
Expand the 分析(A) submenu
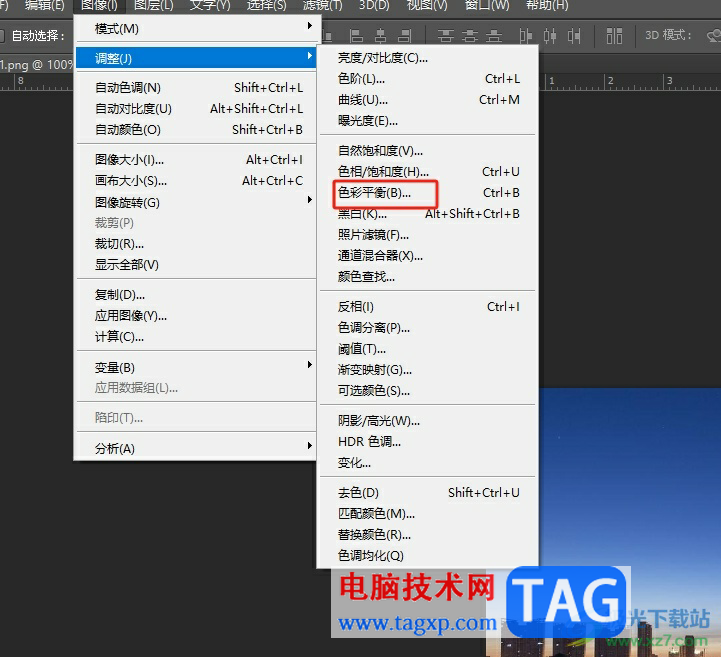click(x=196, y=448)
